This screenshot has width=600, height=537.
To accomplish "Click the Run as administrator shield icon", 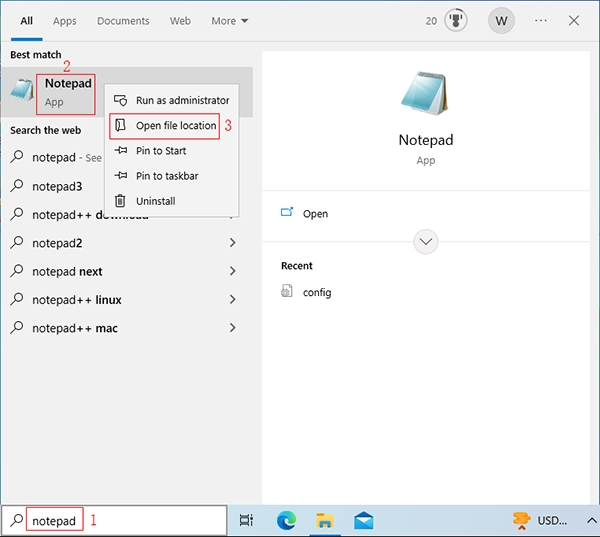I will tap(121, 100).
